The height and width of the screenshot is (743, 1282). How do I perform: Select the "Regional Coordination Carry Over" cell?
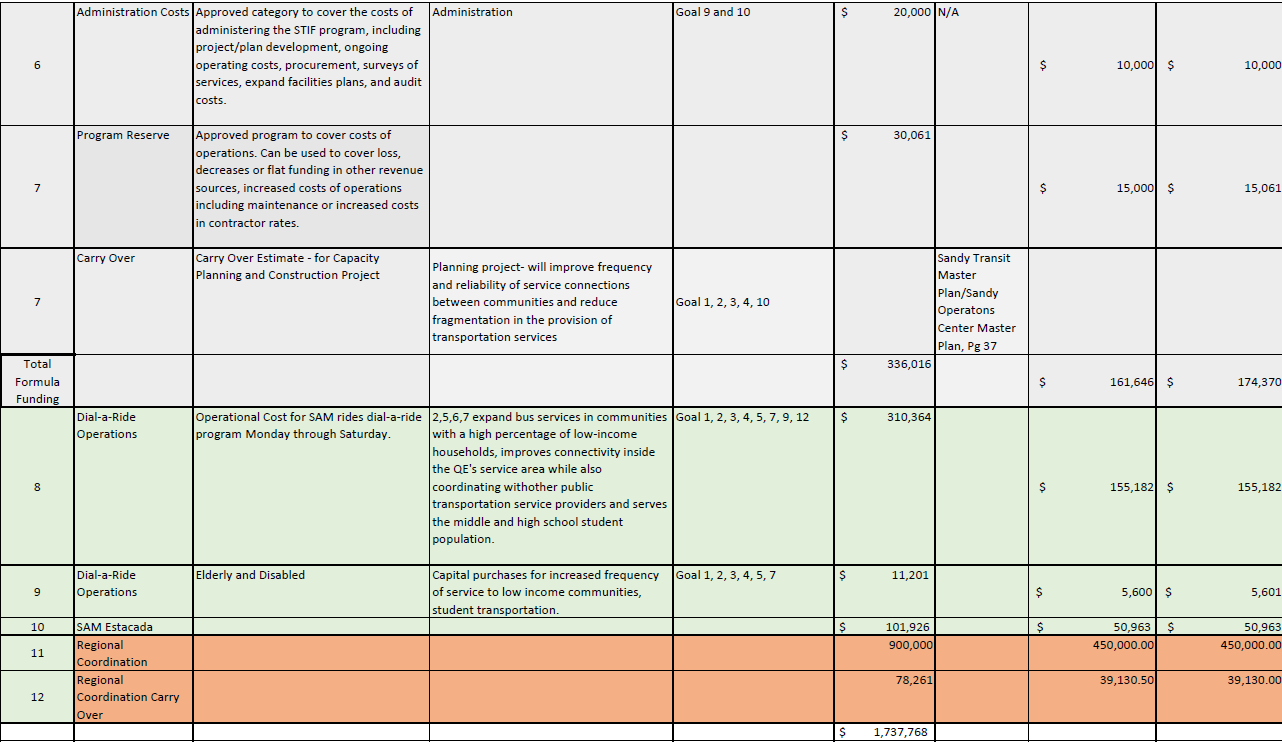[133, 697]
